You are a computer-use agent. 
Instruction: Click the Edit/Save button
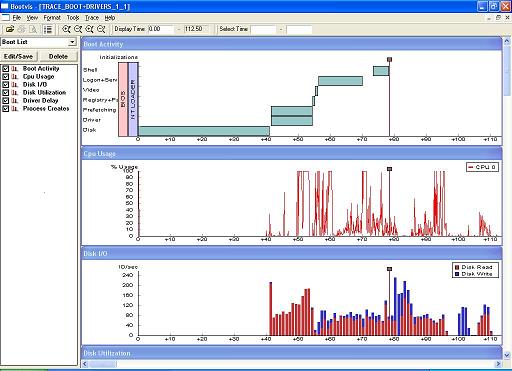pos(19,56)
